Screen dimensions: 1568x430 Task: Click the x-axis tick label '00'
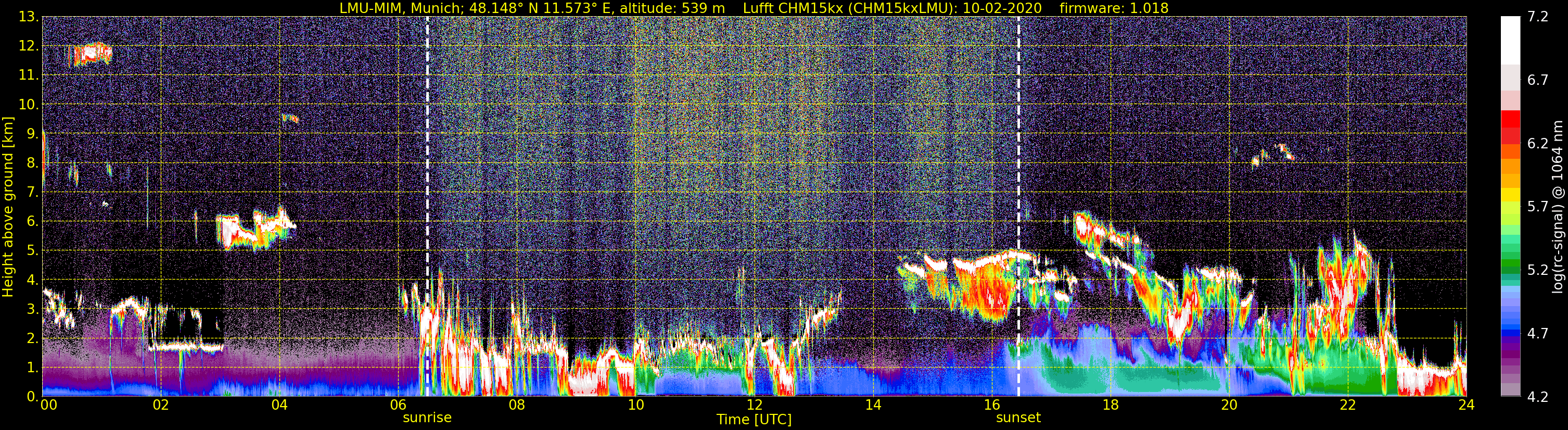[x=48, y=405]
